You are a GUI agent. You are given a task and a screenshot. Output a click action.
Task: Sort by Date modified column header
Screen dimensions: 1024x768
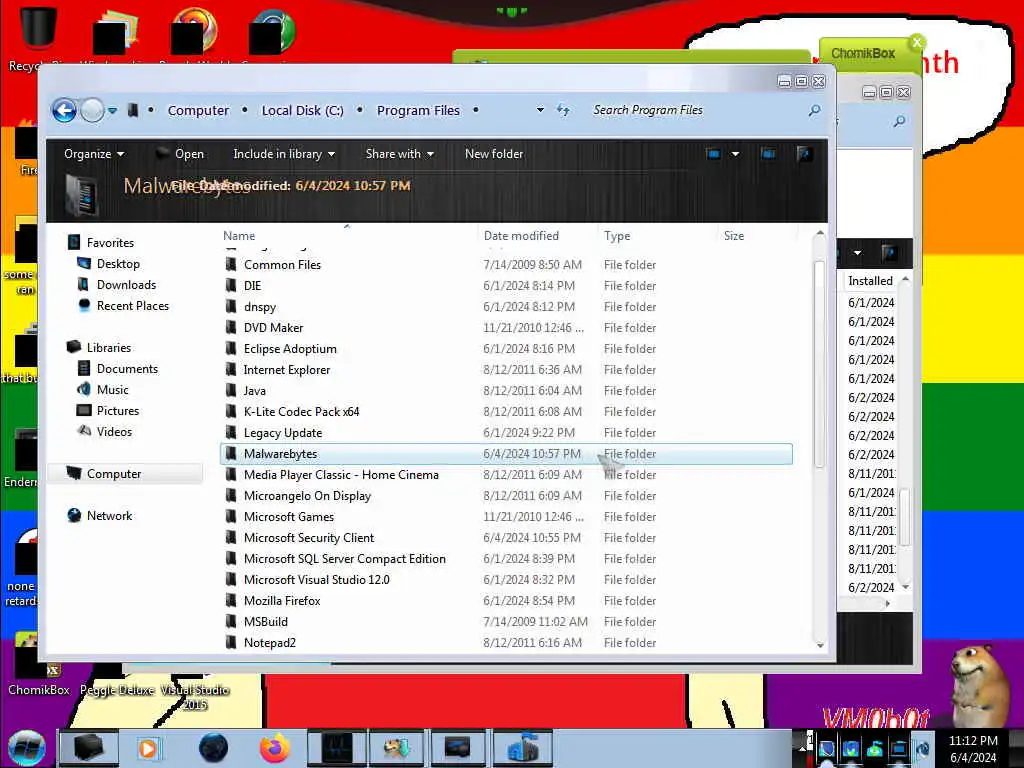click(521, 236)
